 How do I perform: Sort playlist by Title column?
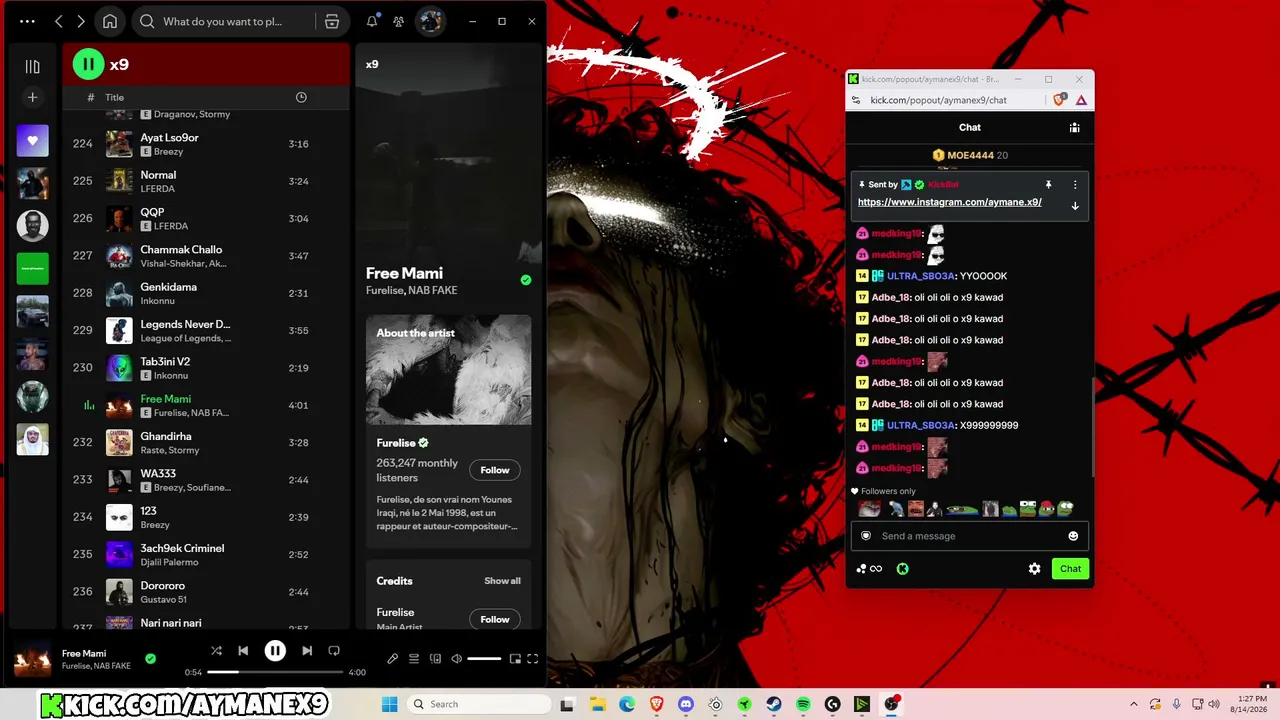coord(115,97)
